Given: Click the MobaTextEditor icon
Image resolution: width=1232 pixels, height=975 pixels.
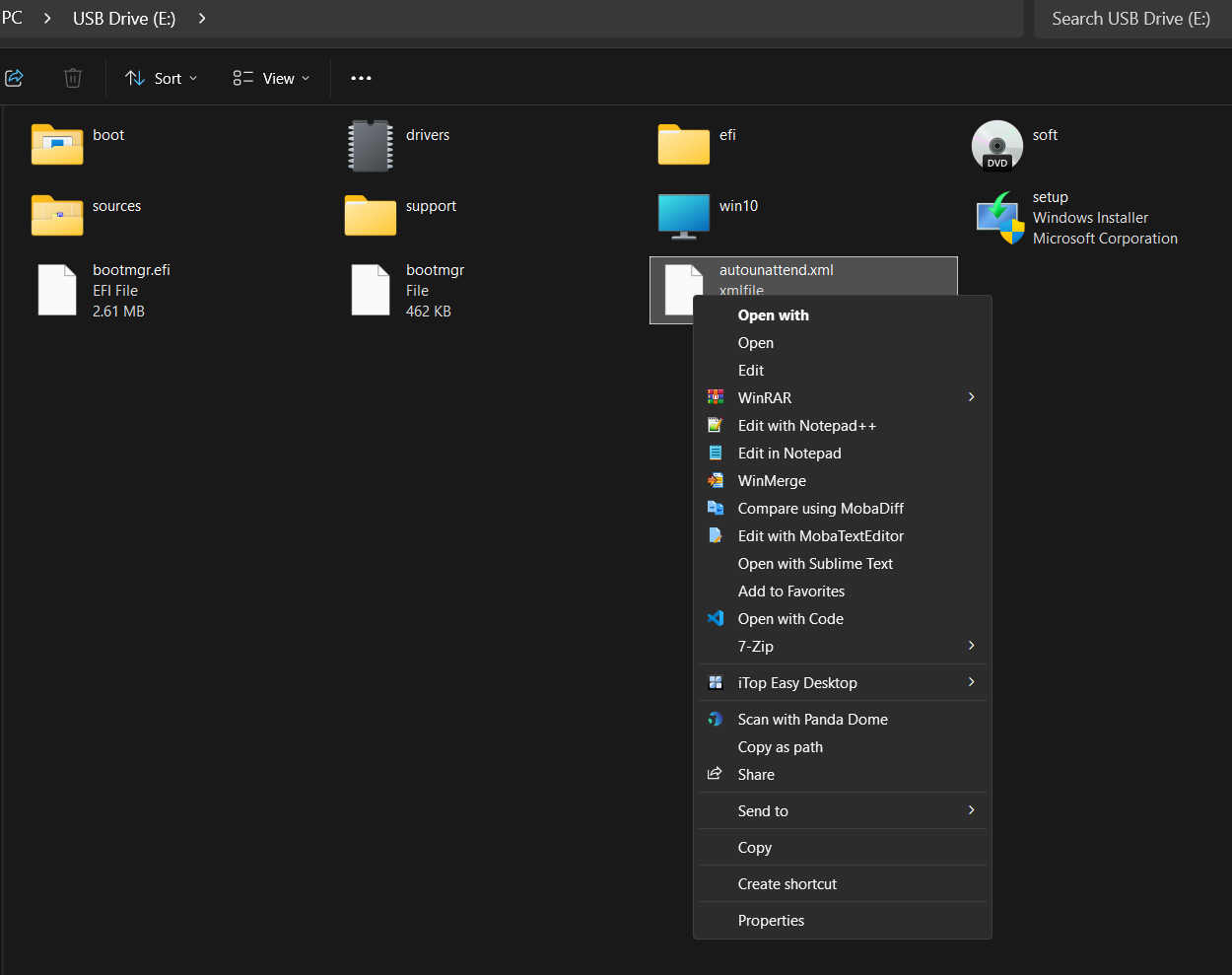Looking at the screenshot, I should pos(716,535).
